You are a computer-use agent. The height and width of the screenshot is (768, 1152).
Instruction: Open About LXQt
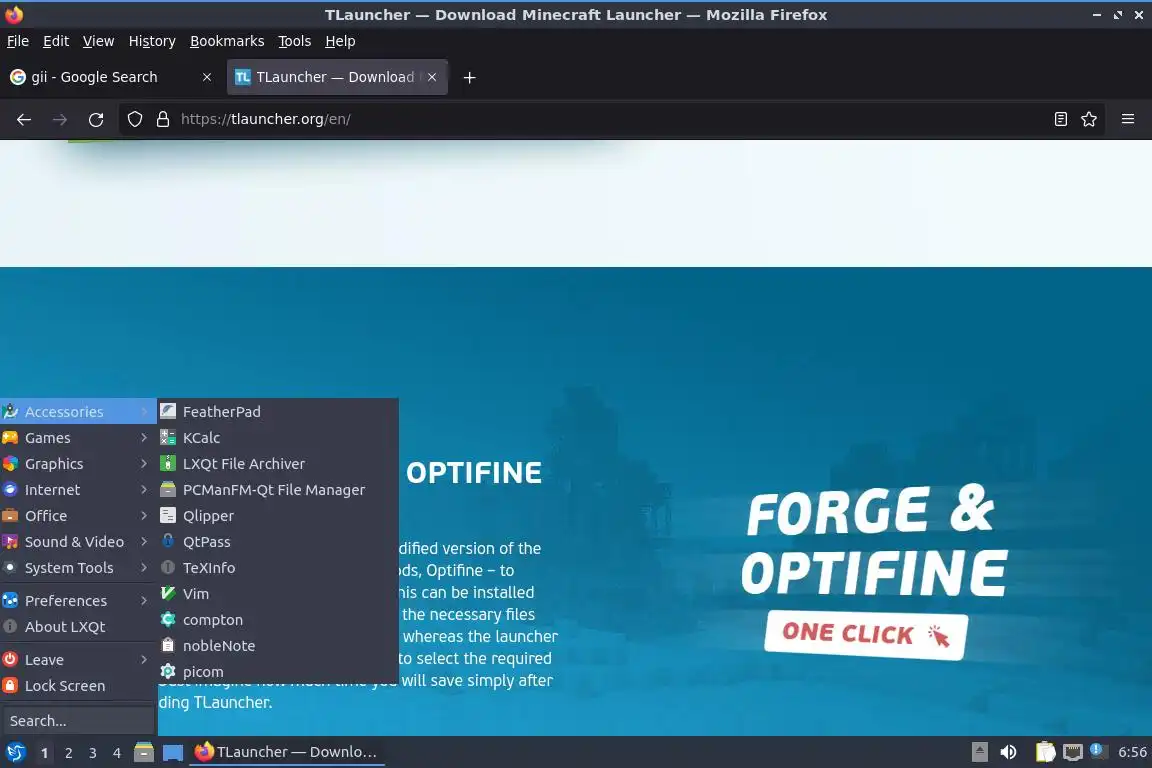tap(78, 627)
